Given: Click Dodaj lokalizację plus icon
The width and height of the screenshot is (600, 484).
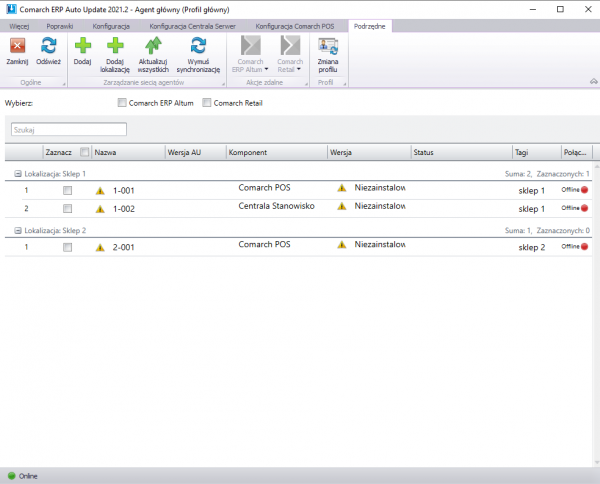Looking at the screenshot, I should tap(115, 46).
